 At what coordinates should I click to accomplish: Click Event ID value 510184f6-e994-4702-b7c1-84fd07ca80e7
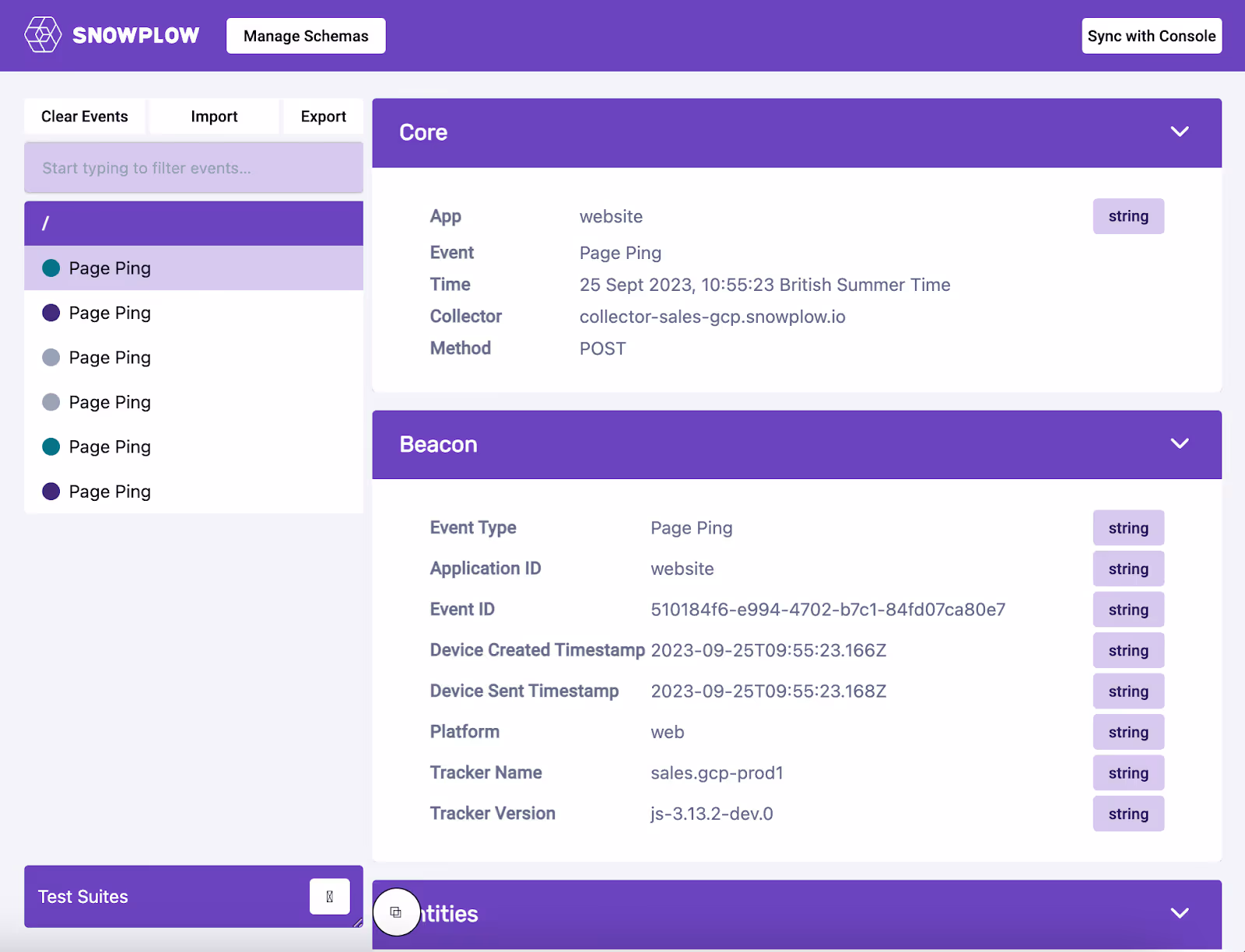(828, 610)
